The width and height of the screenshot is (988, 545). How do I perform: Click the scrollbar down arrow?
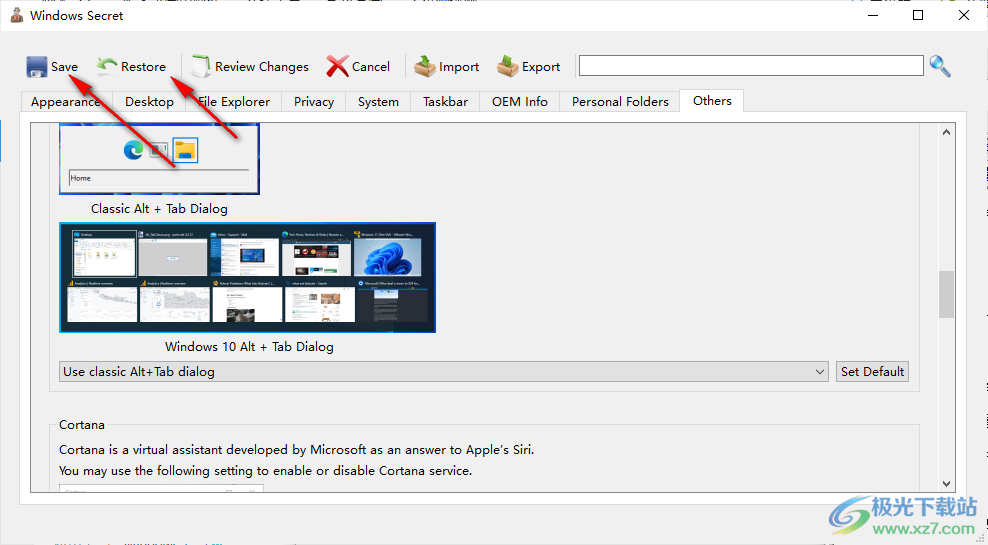point(946,483)
